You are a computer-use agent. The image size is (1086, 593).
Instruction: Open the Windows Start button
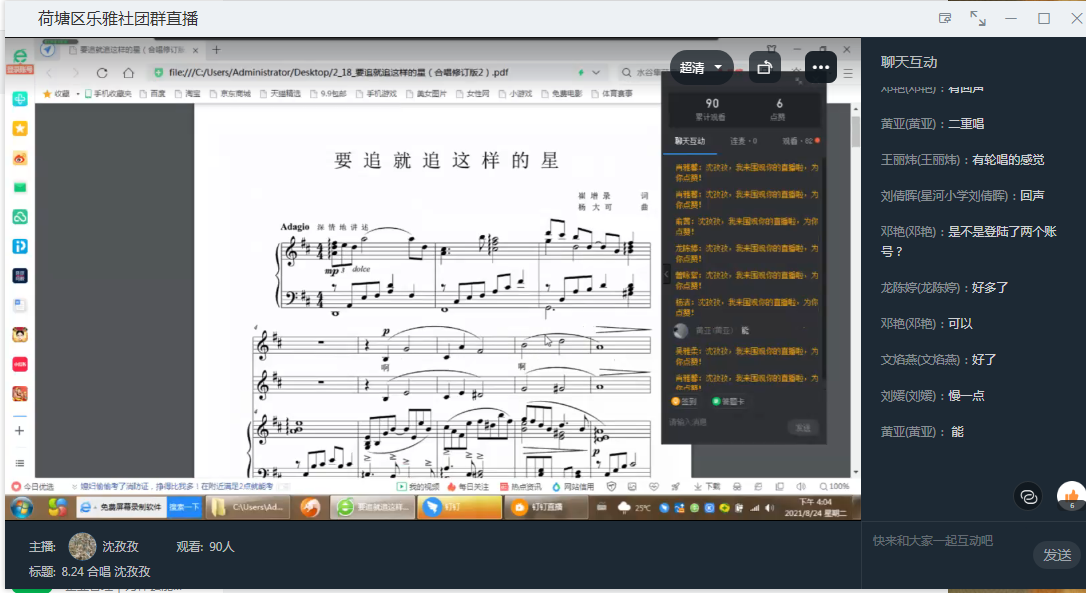pos(22,507)
